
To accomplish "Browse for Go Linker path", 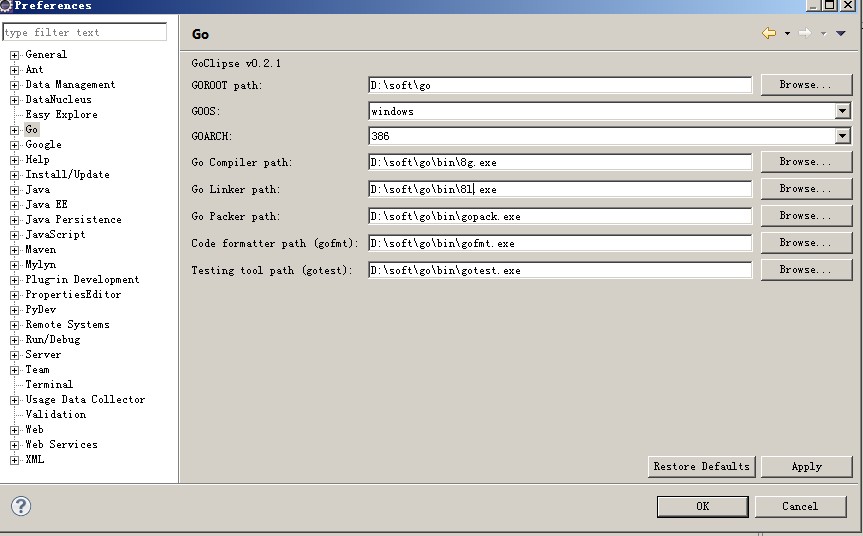I will (806, 189).
